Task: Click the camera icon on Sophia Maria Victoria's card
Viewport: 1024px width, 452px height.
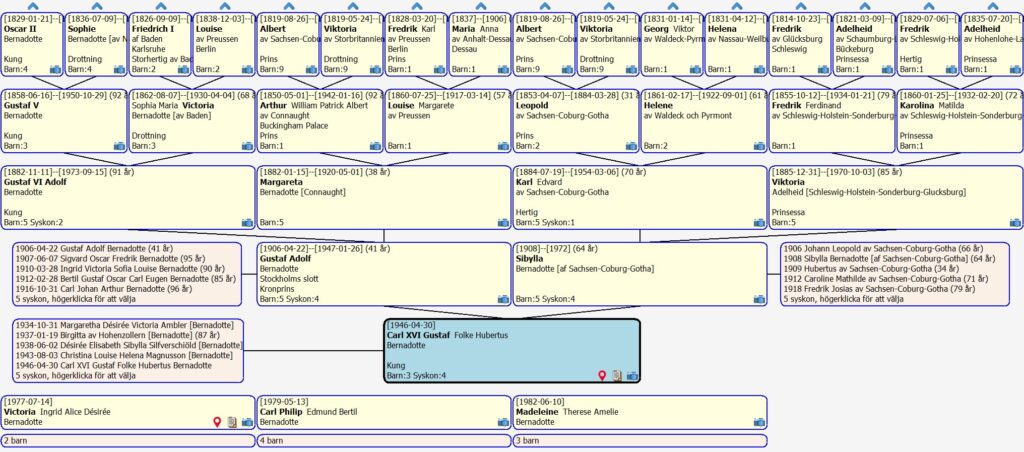Action: point(248,146)
